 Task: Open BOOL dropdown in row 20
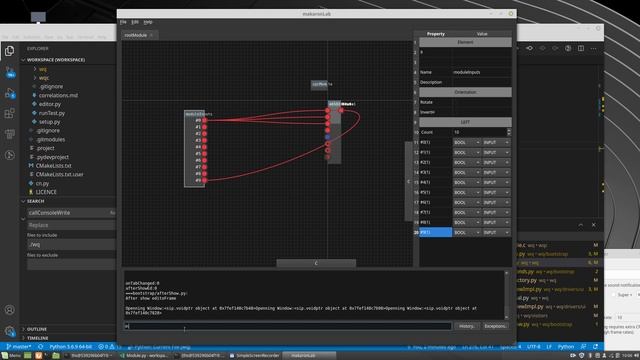(467, 232)
